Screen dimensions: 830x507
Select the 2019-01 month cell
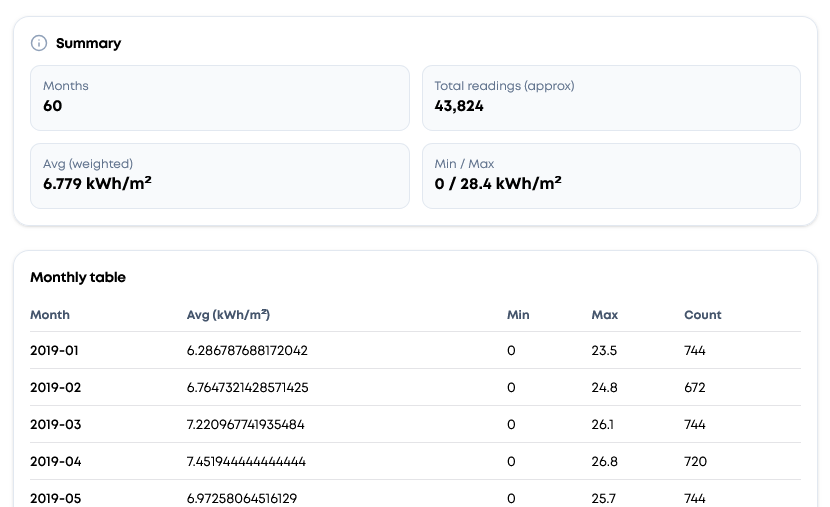click(x=54, y=350)
